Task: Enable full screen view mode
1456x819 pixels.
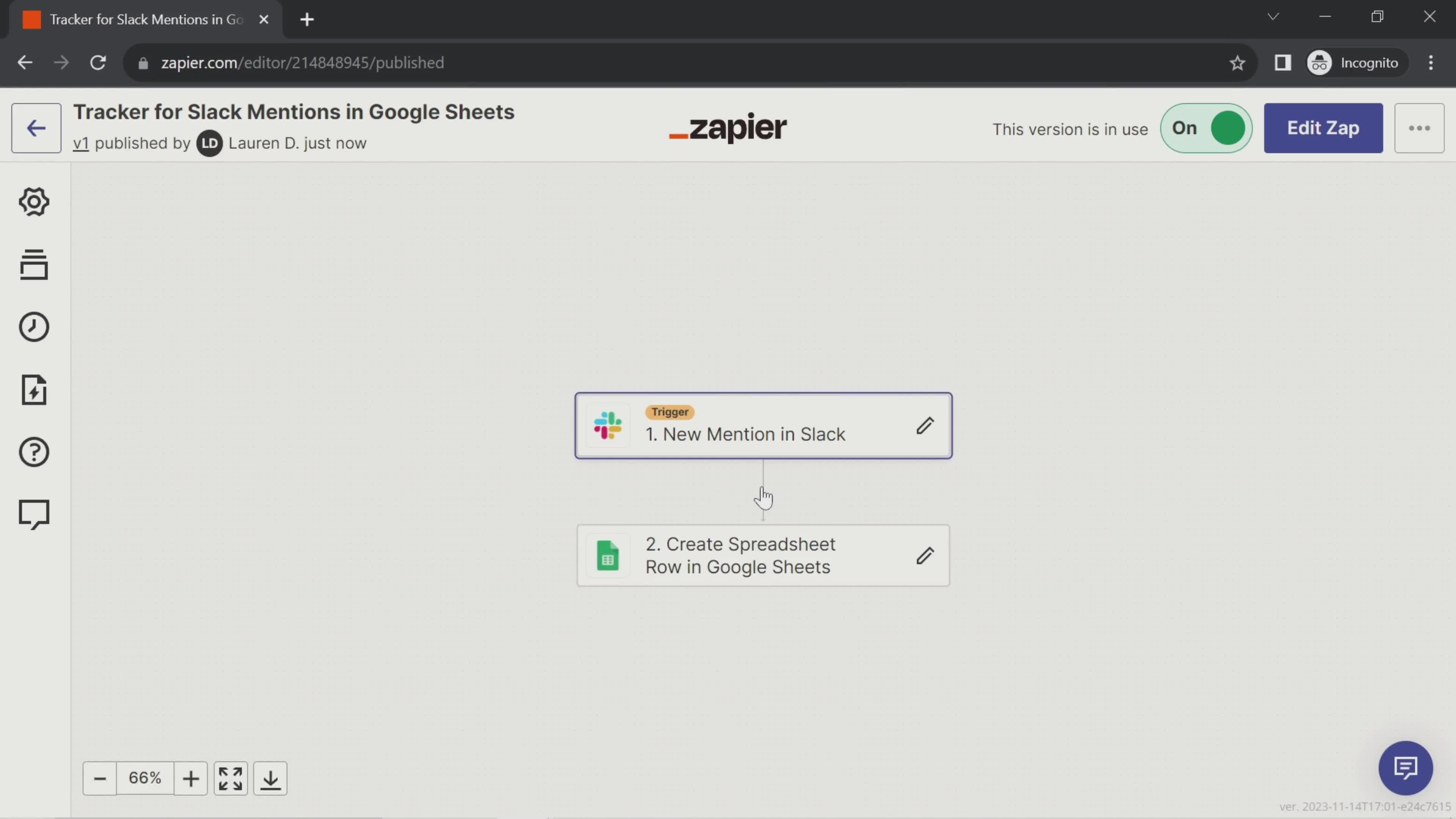Action: [231, 779]
